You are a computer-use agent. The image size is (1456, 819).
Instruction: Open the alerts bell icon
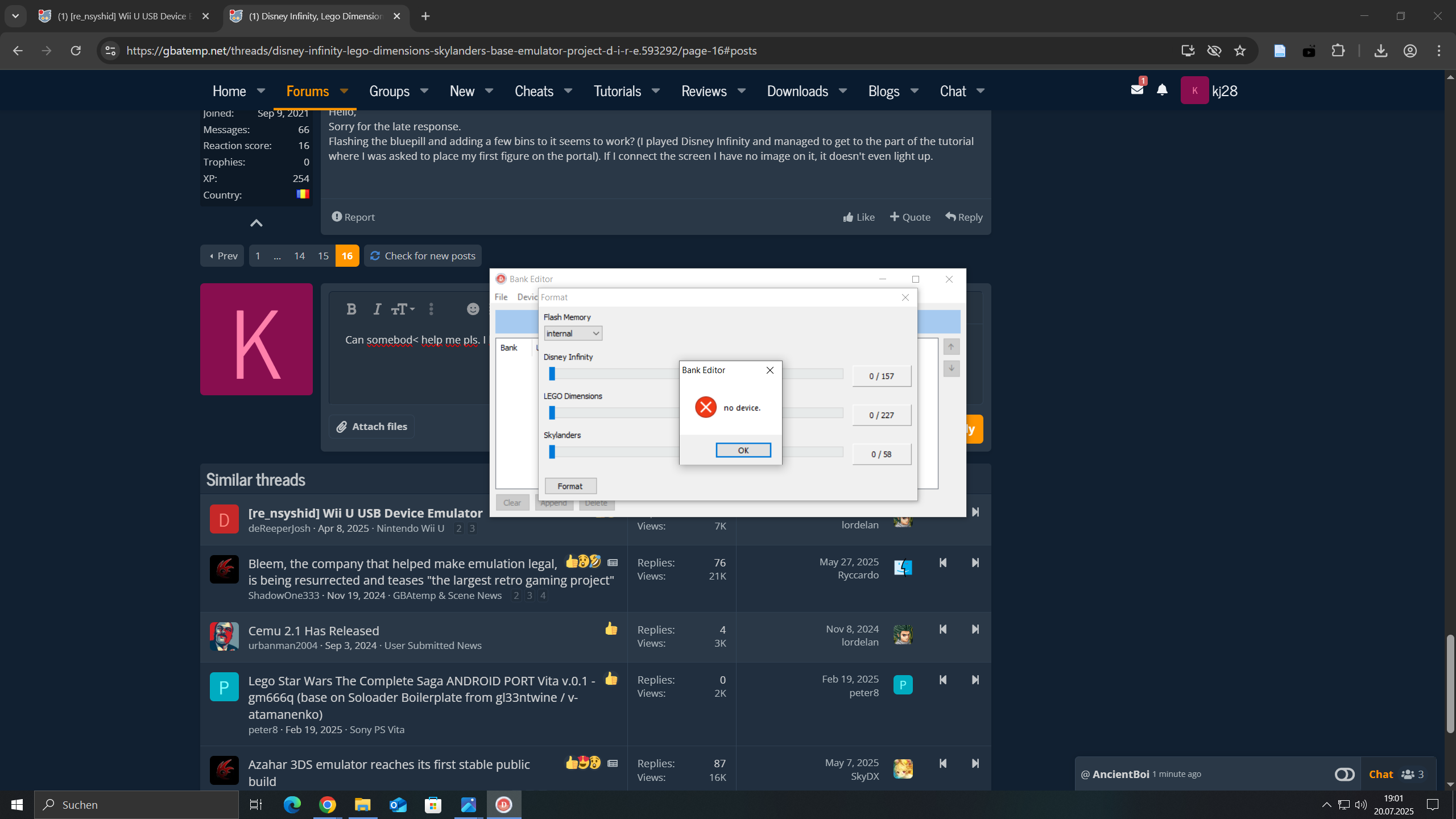click(x=1163, y=90)
